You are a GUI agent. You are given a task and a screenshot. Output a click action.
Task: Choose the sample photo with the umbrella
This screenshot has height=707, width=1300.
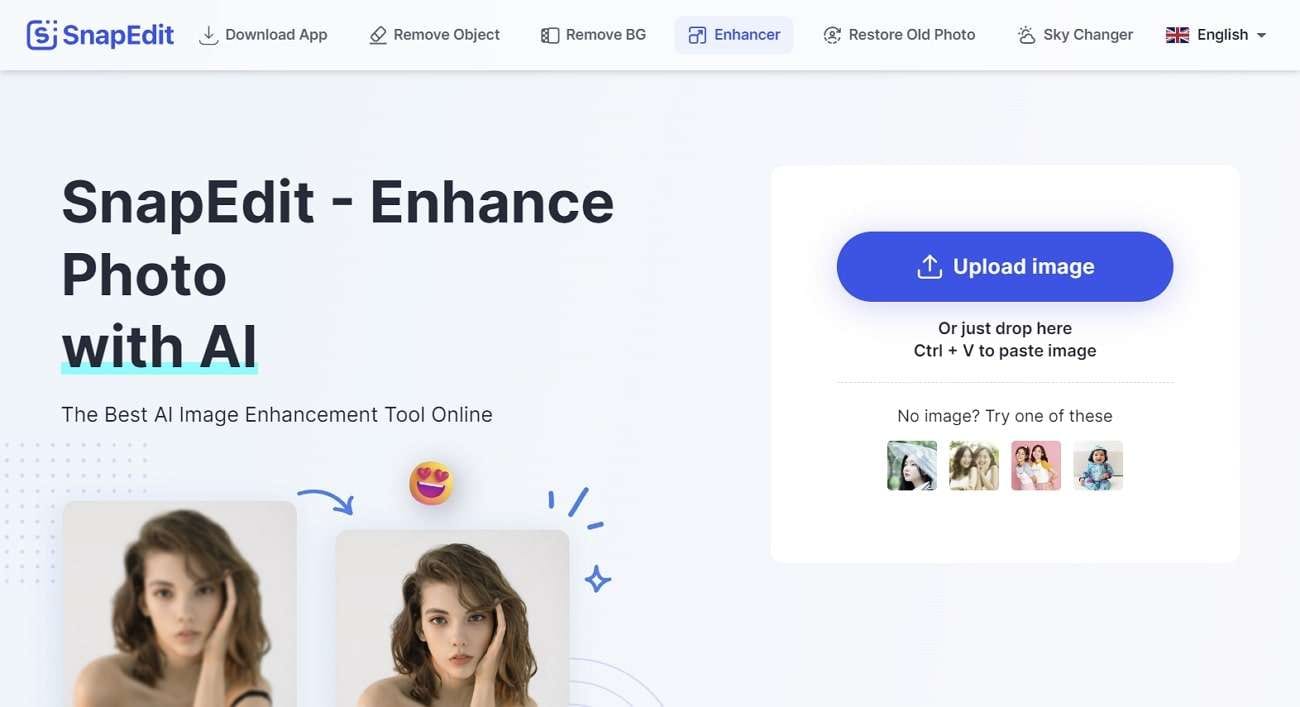tap(912, 466)
